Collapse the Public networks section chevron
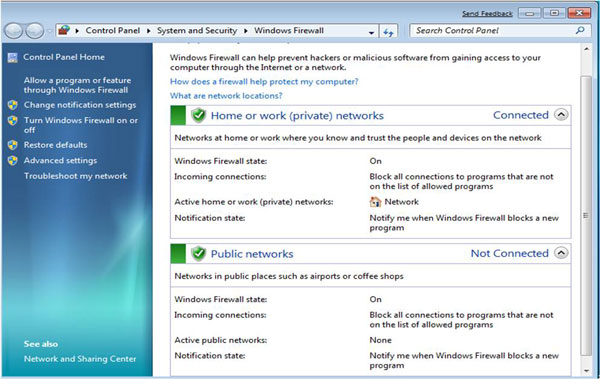This screenshot has height=379, width=600. coord(561,253)
